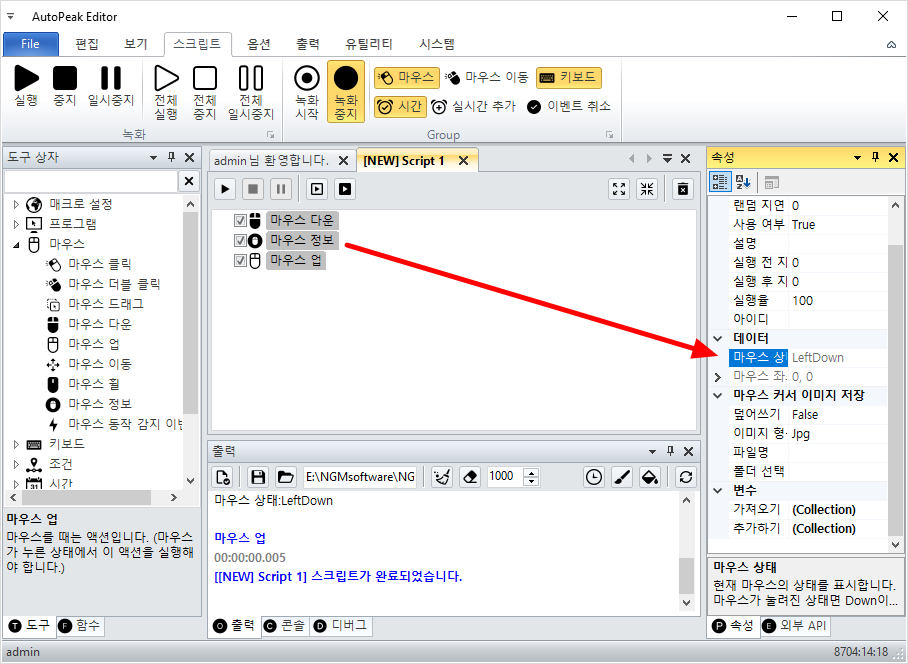
Task: Erase output with the eraser icon
Action: (470, 477)
